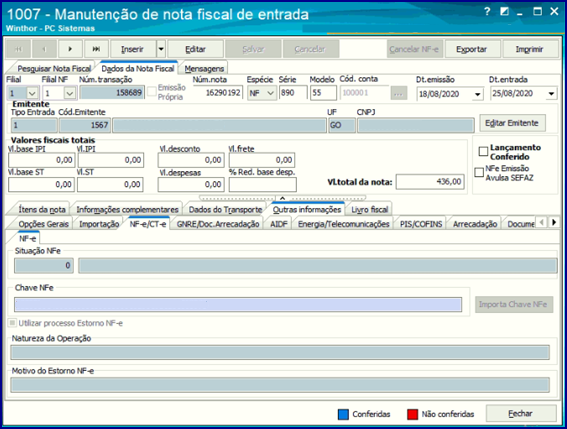Screen dimensions: 567x429
Task: Collapse the header panel with the splitter arrow
Action: point(282,198)
